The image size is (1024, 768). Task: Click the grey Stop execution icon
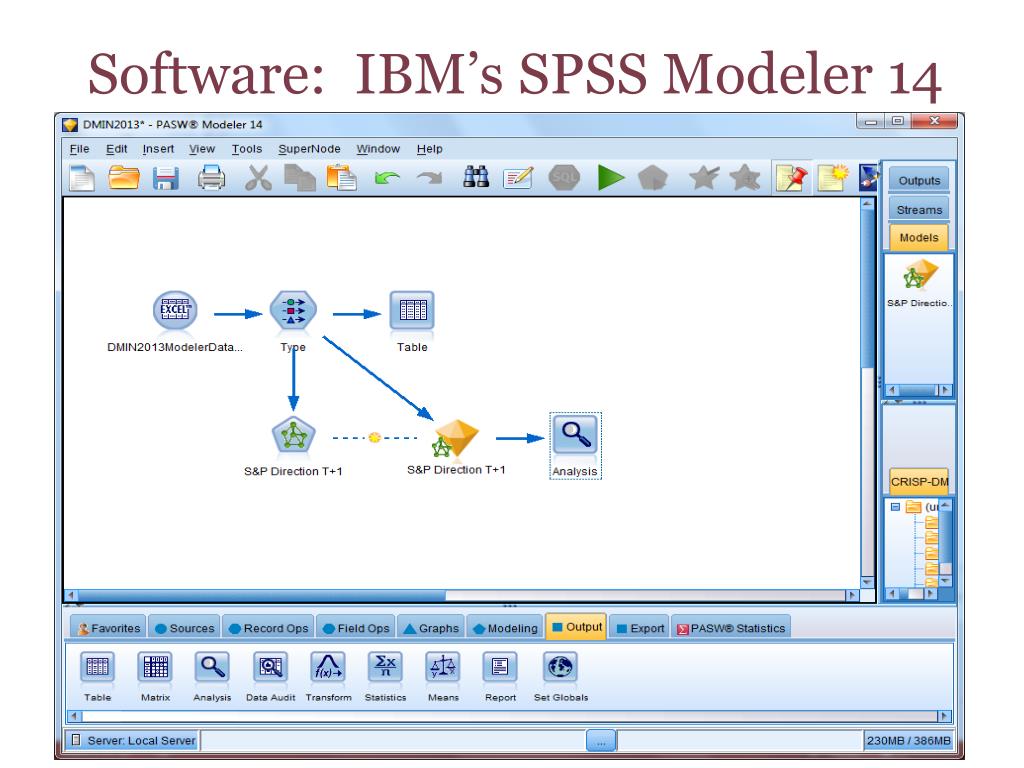click(652, 178)
